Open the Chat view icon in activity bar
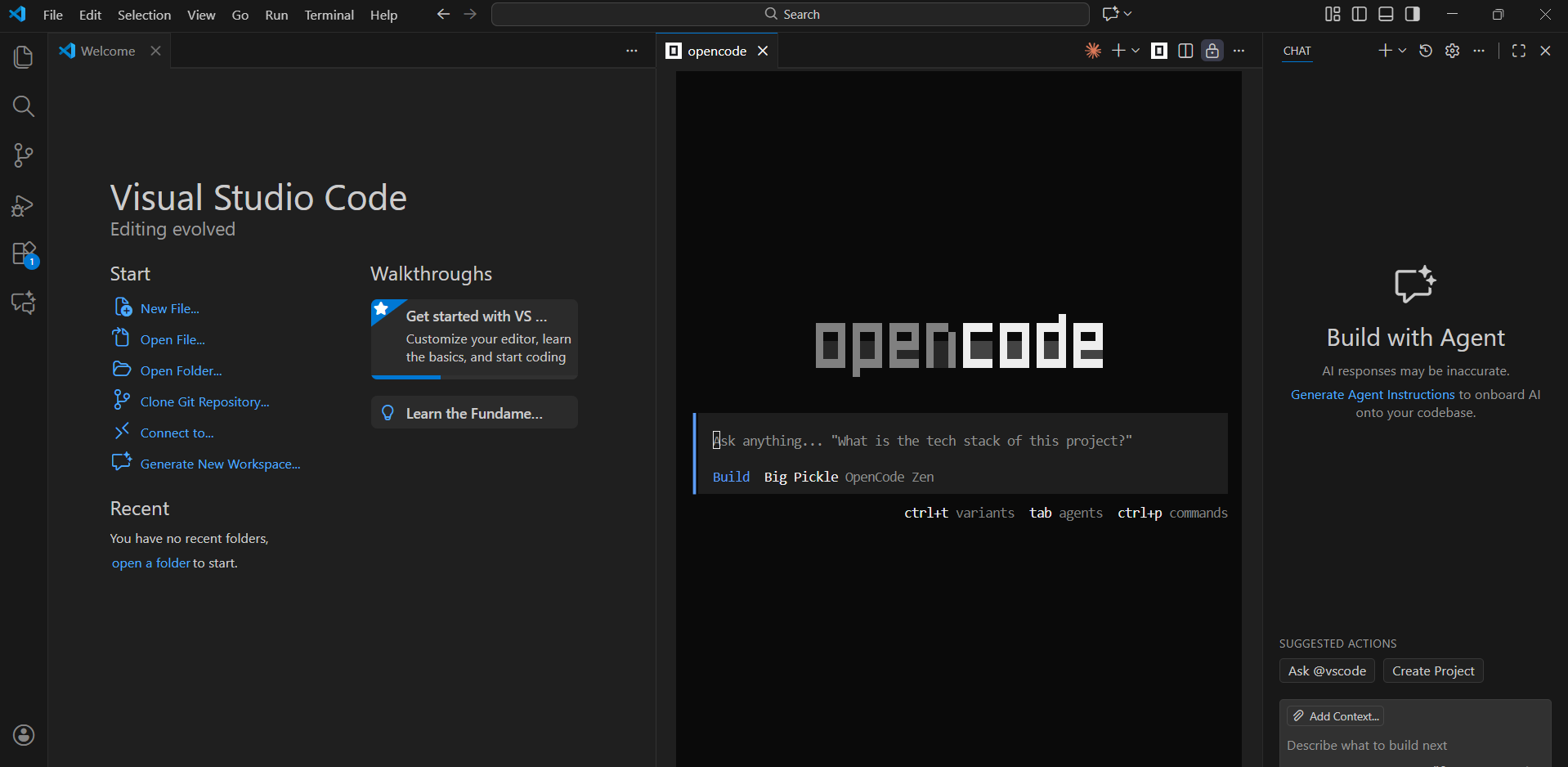The height and width of the screenshot is (767, 1568). (x=24, y=303)
